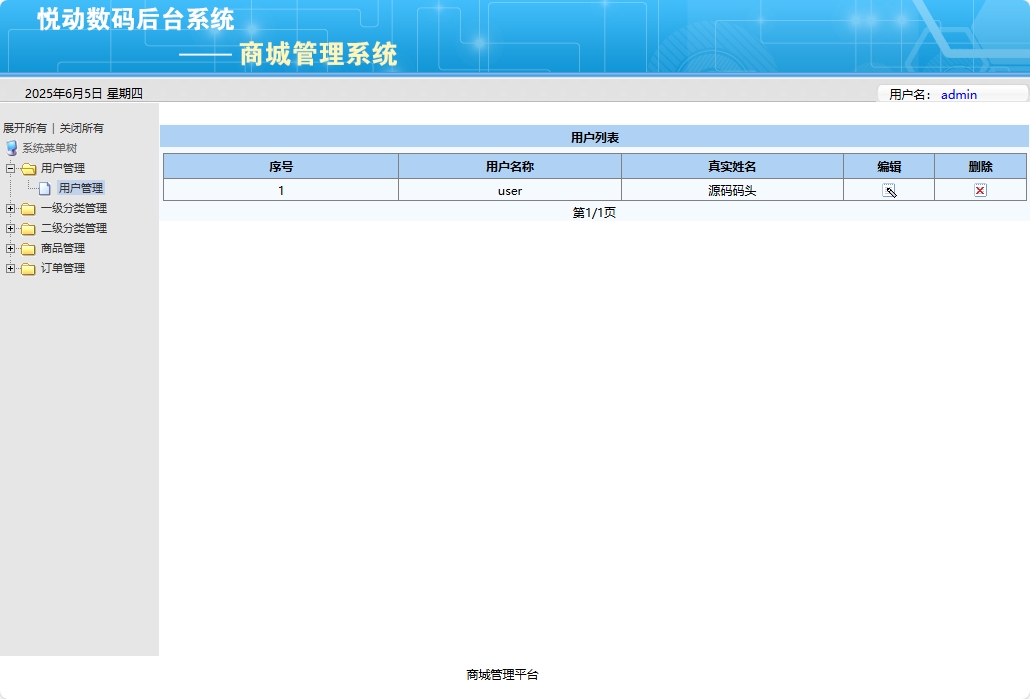
Task: Collapse the 用户管理 node via its minus box
Action: (10, 168)
